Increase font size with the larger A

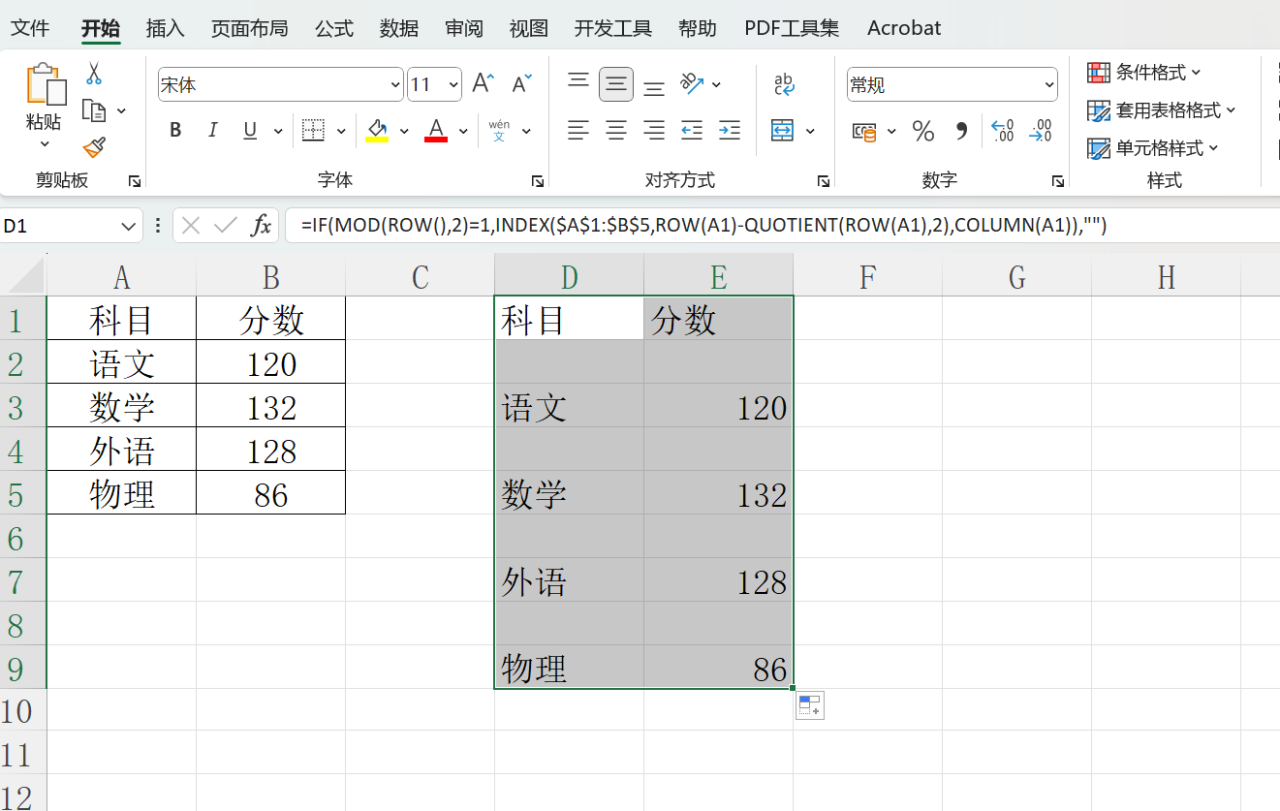(483, 84)
